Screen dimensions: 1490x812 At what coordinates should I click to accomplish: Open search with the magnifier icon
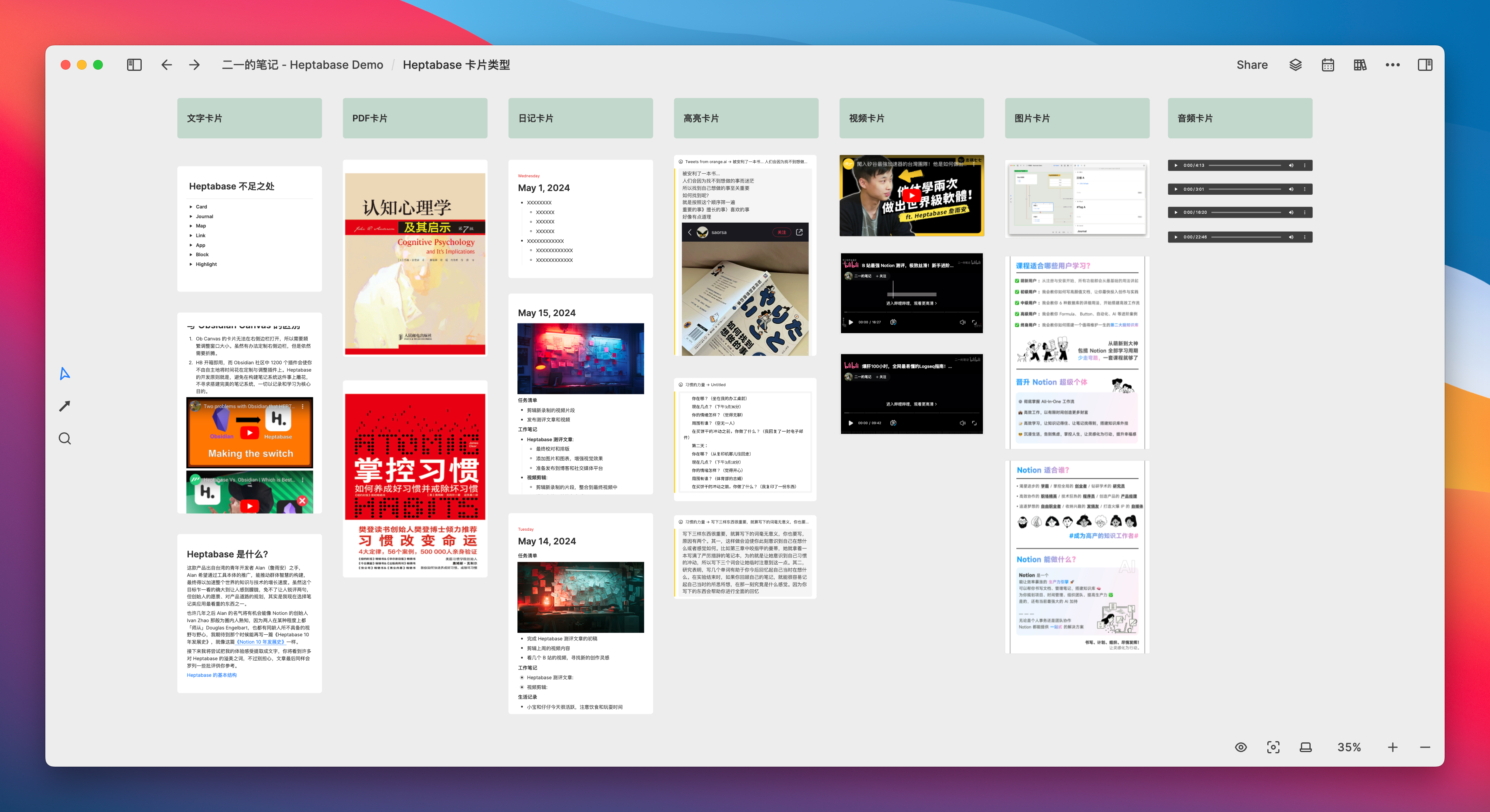click(65, 438)
